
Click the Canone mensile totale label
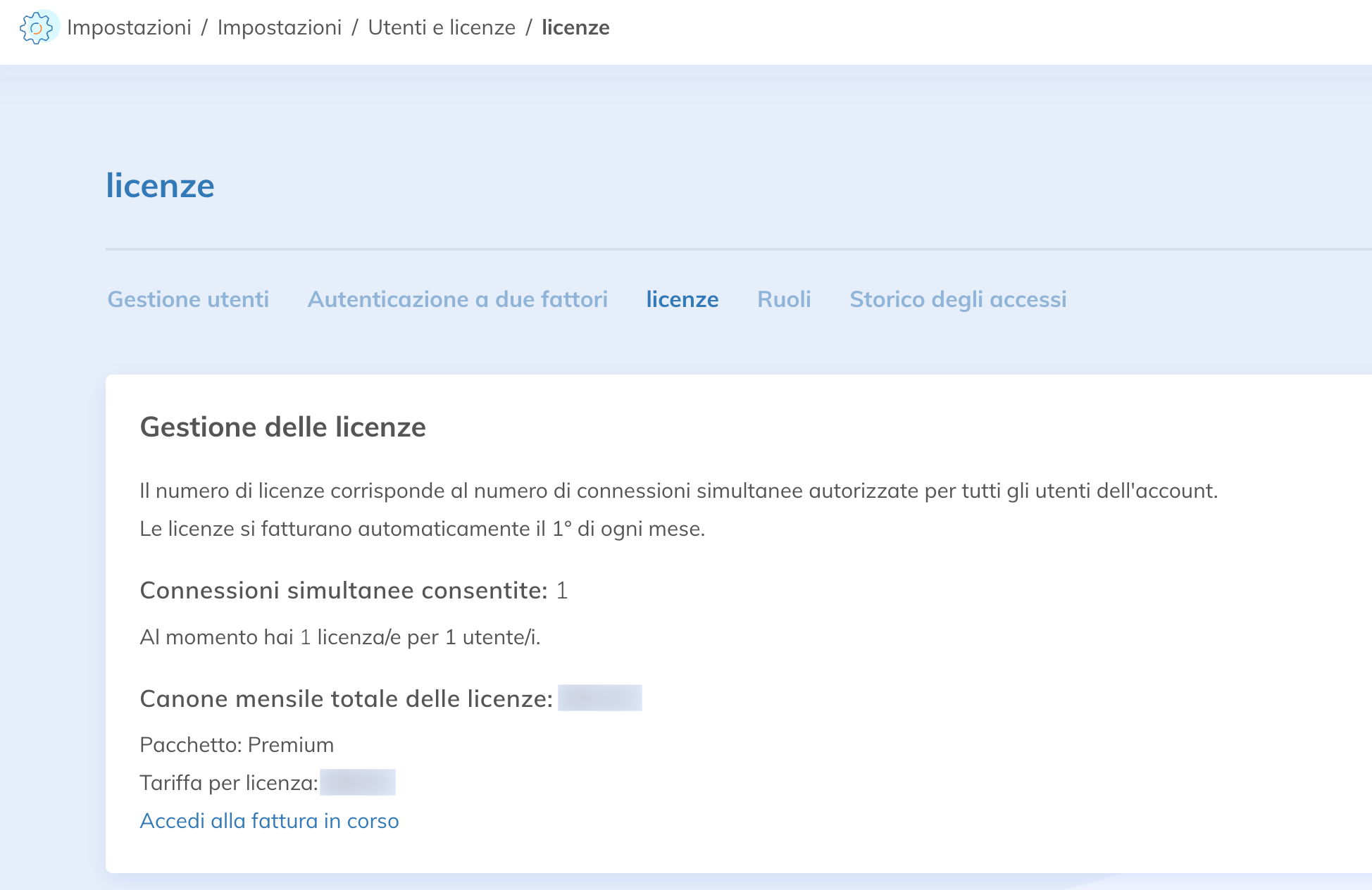coord(346,698)
